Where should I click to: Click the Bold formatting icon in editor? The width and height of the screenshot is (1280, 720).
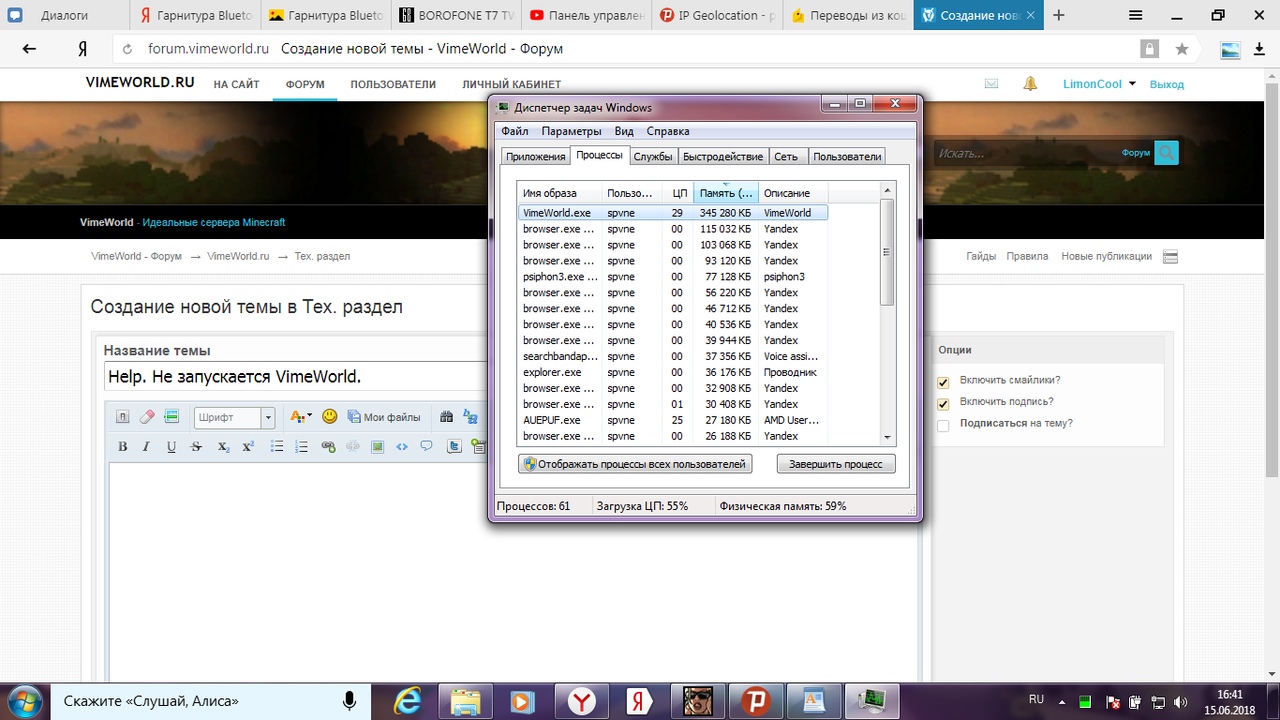pyautogui.click(x=123, y=447)
